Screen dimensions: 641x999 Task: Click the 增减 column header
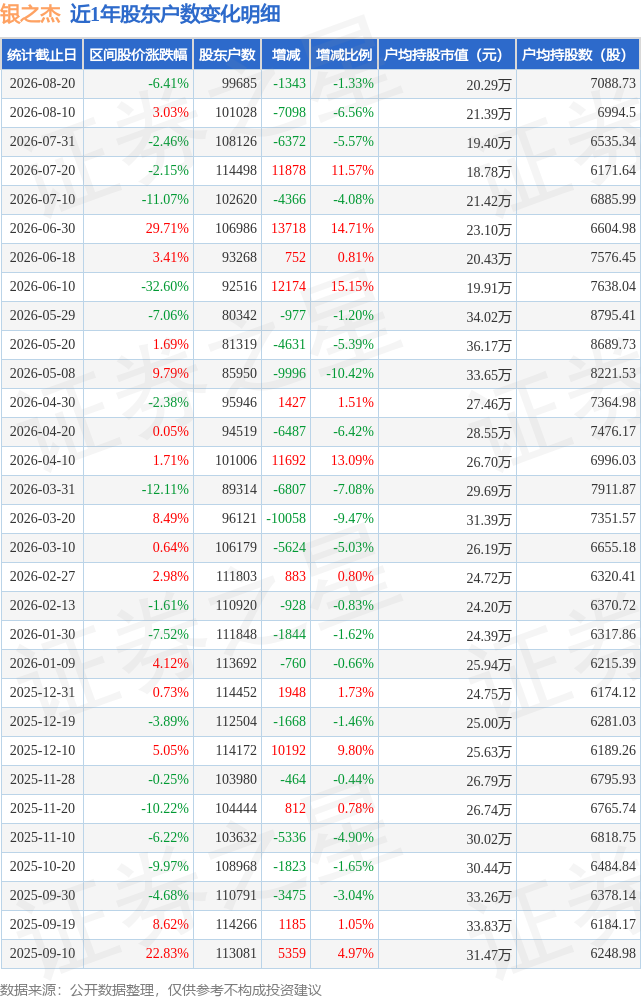point(286,55)
